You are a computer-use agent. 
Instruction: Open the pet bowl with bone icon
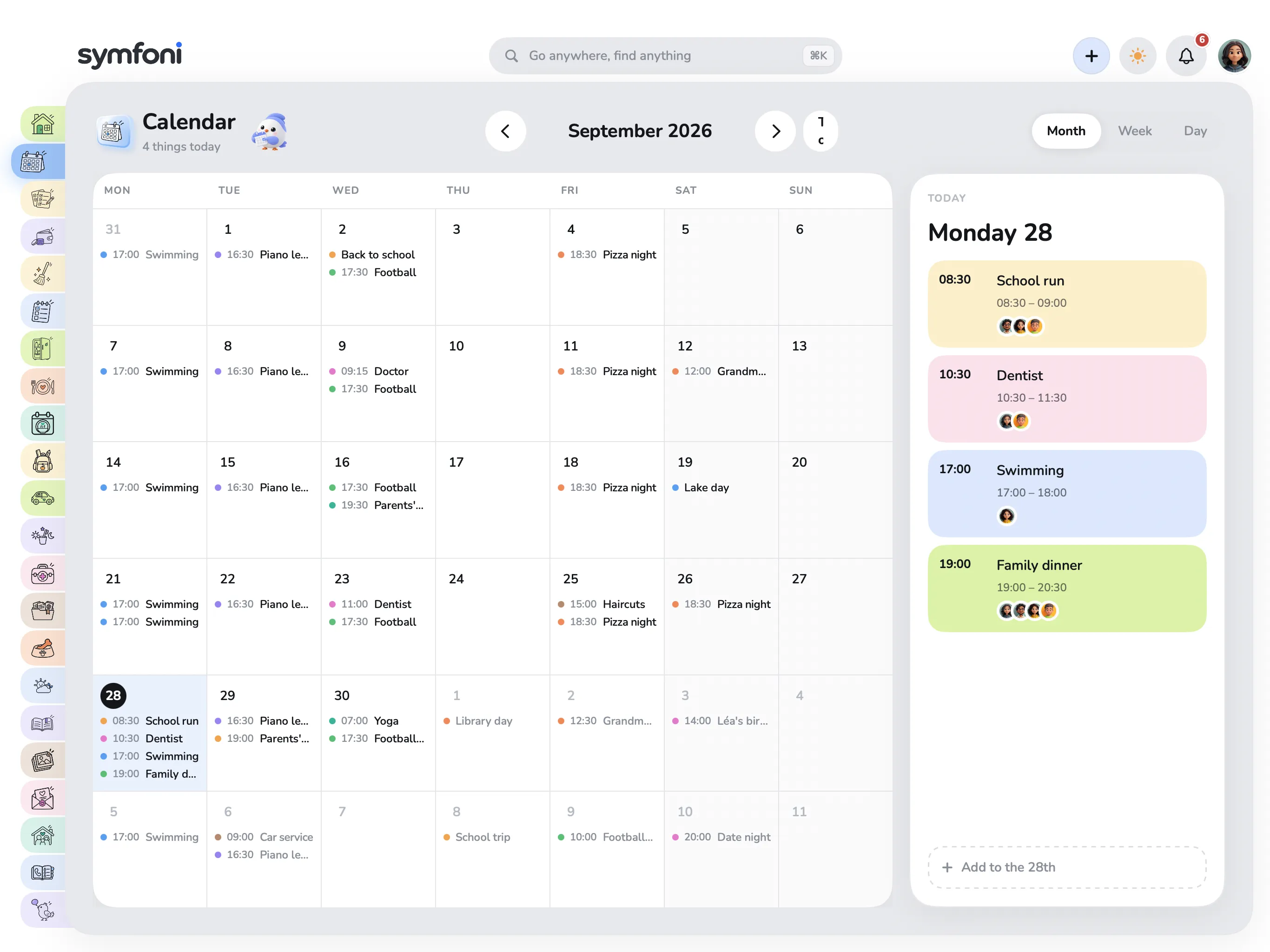(x=43, y=648)
